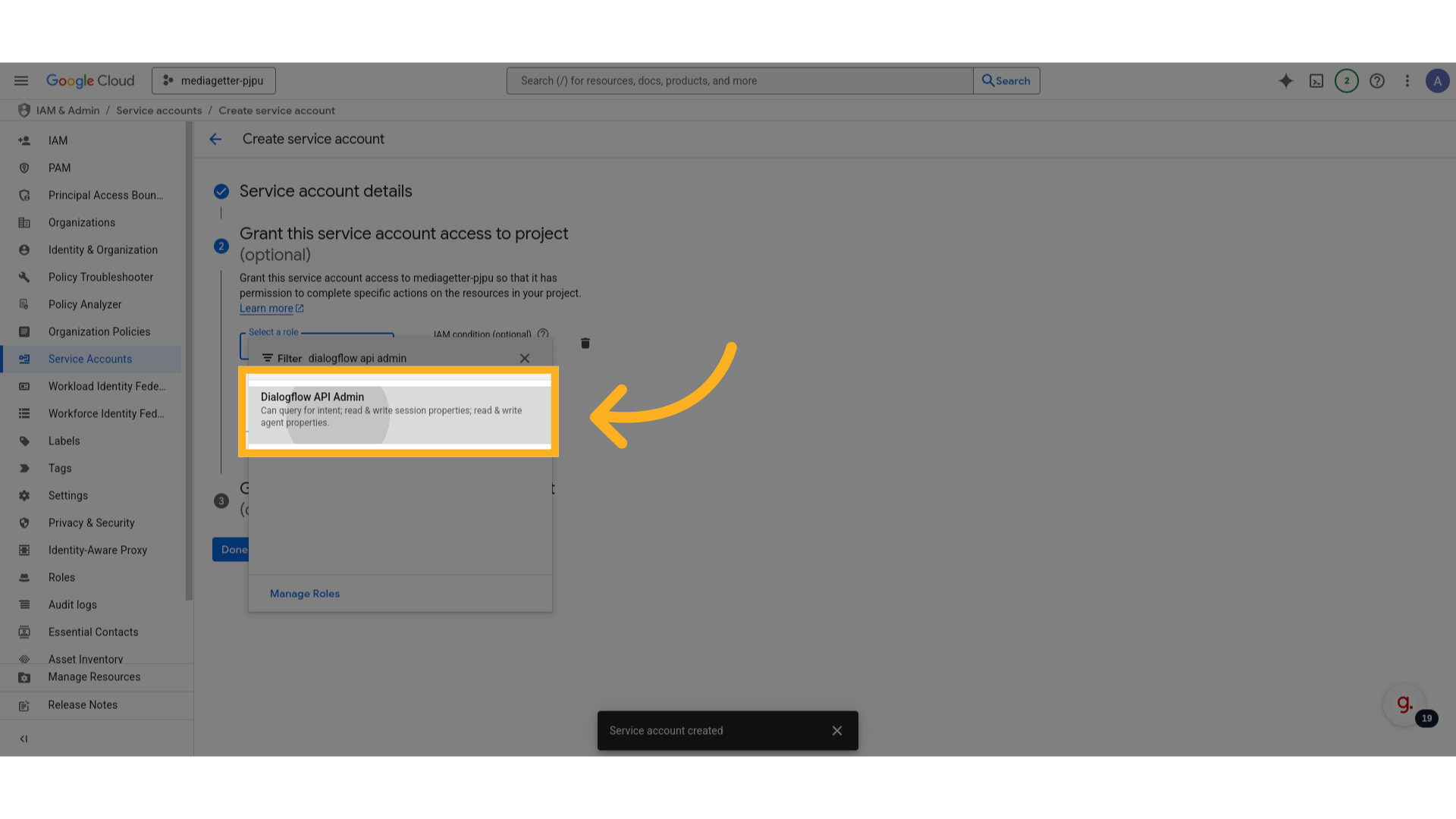Screen dimensions: 1456x819
Task: Click the IAM sidebar icon
Action: point(24,140)
